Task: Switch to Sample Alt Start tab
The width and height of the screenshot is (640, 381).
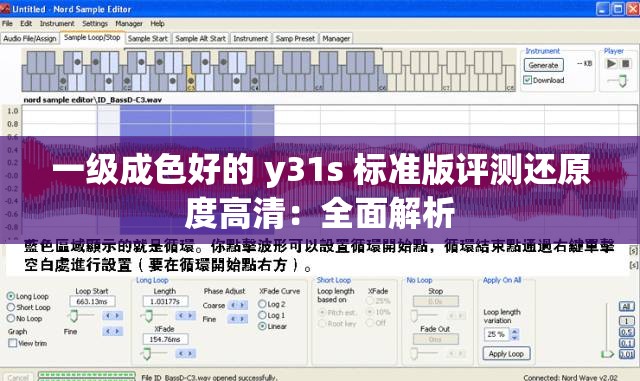Action: click(200, 38)
